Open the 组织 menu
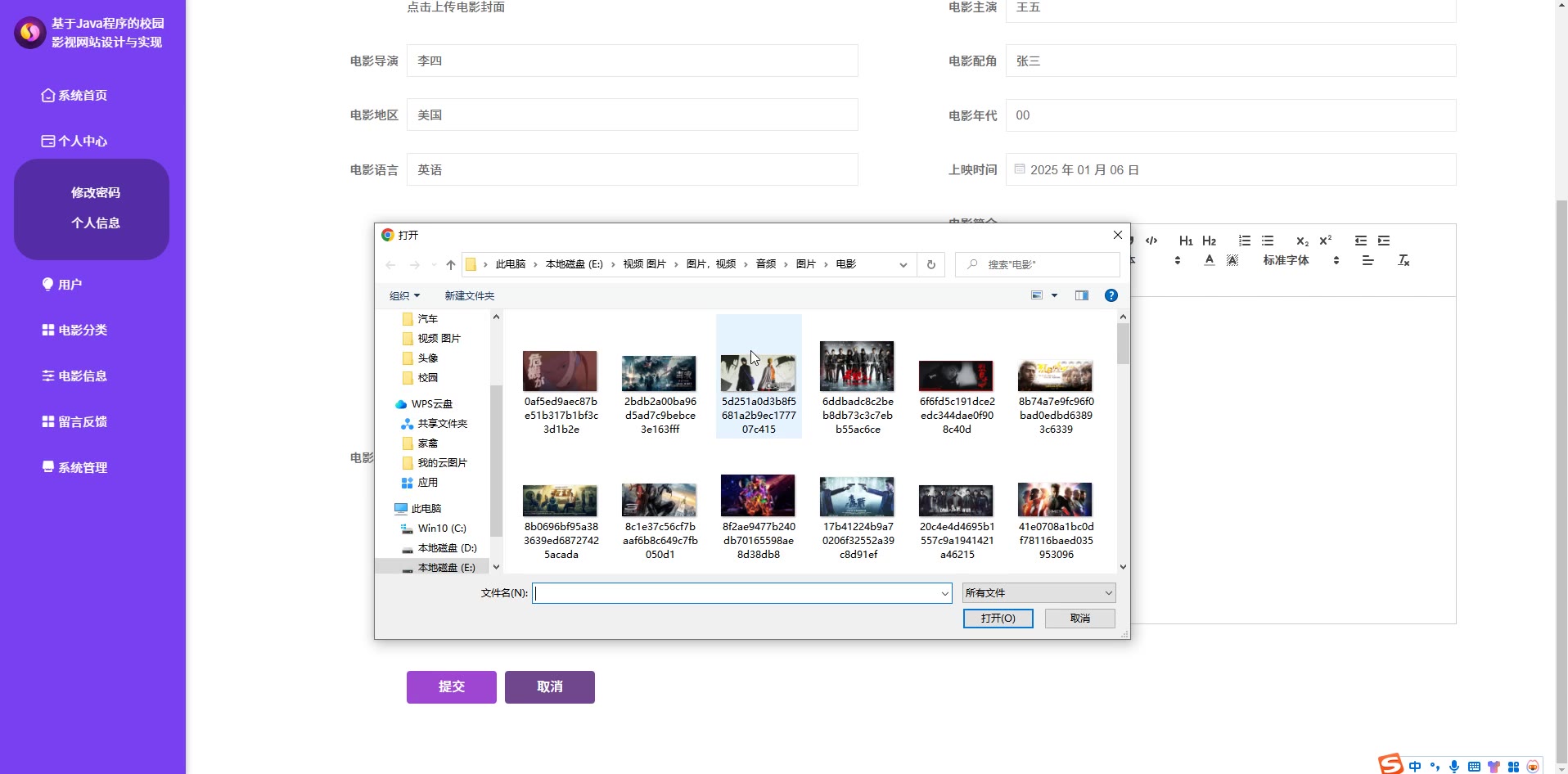The image size is (1568, 774). pos(404,295)
